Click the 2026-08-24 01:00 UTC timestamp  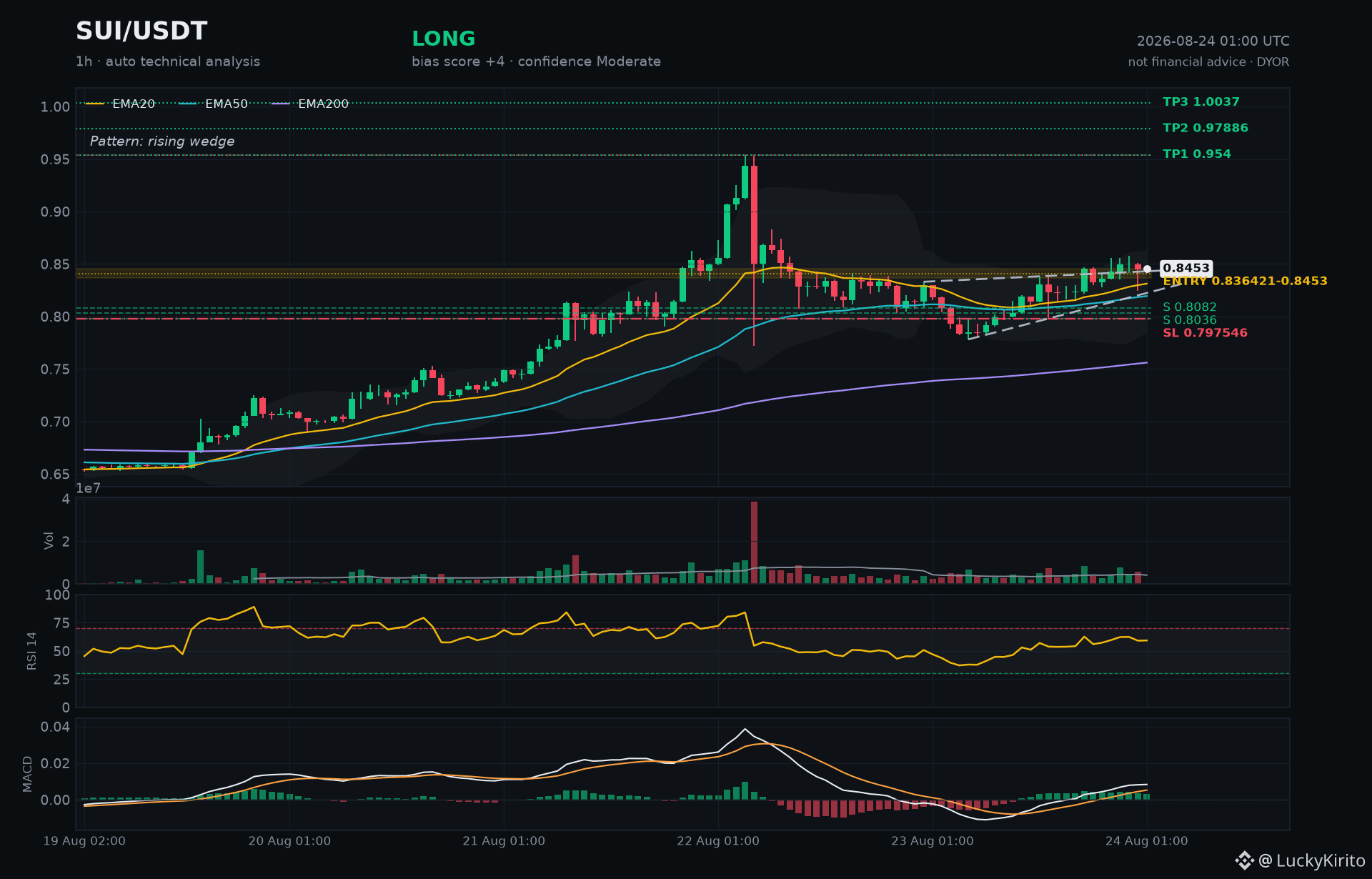1213,41
